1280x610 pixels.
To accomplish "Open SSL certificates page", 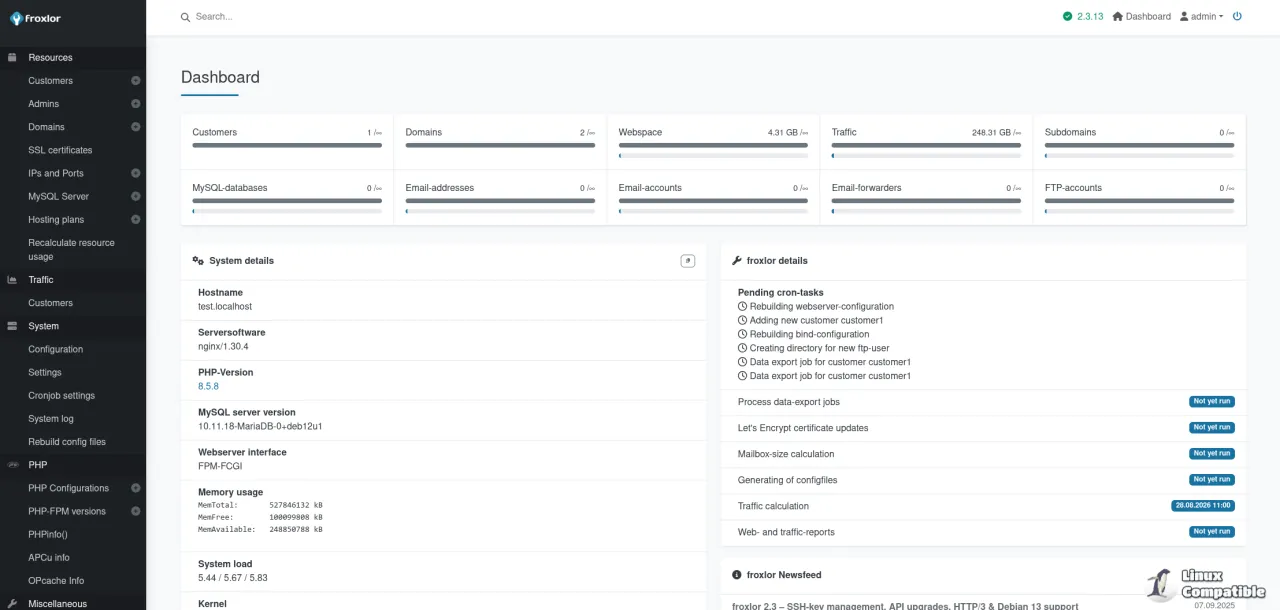I will coord(60,150).
